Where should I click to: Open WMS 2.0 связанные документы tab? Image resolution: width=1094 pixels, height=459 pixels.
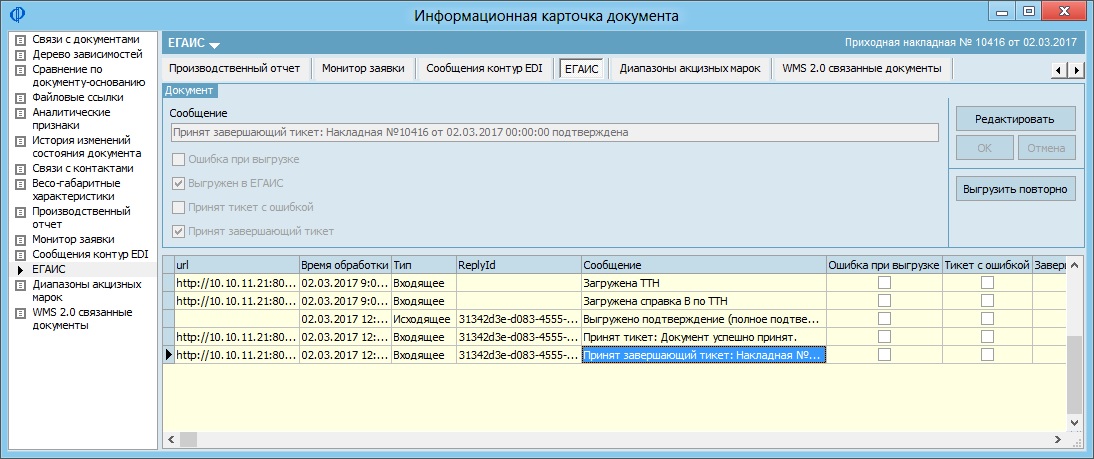[861, 68]
